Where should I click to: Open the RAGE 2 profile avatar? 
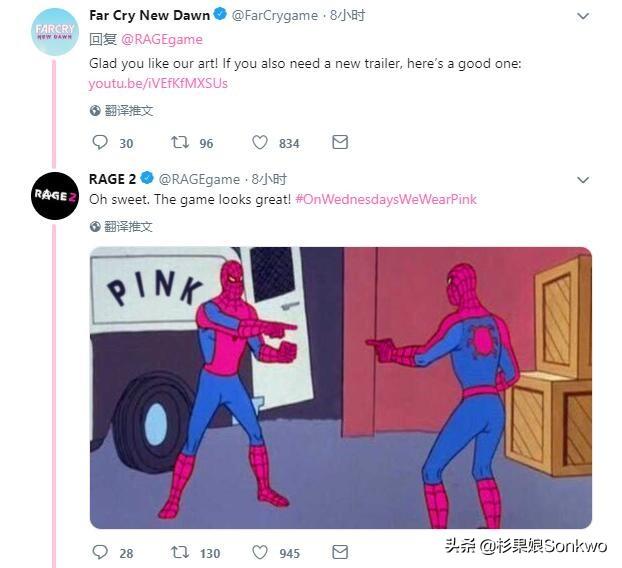click(x=55, y=196)
